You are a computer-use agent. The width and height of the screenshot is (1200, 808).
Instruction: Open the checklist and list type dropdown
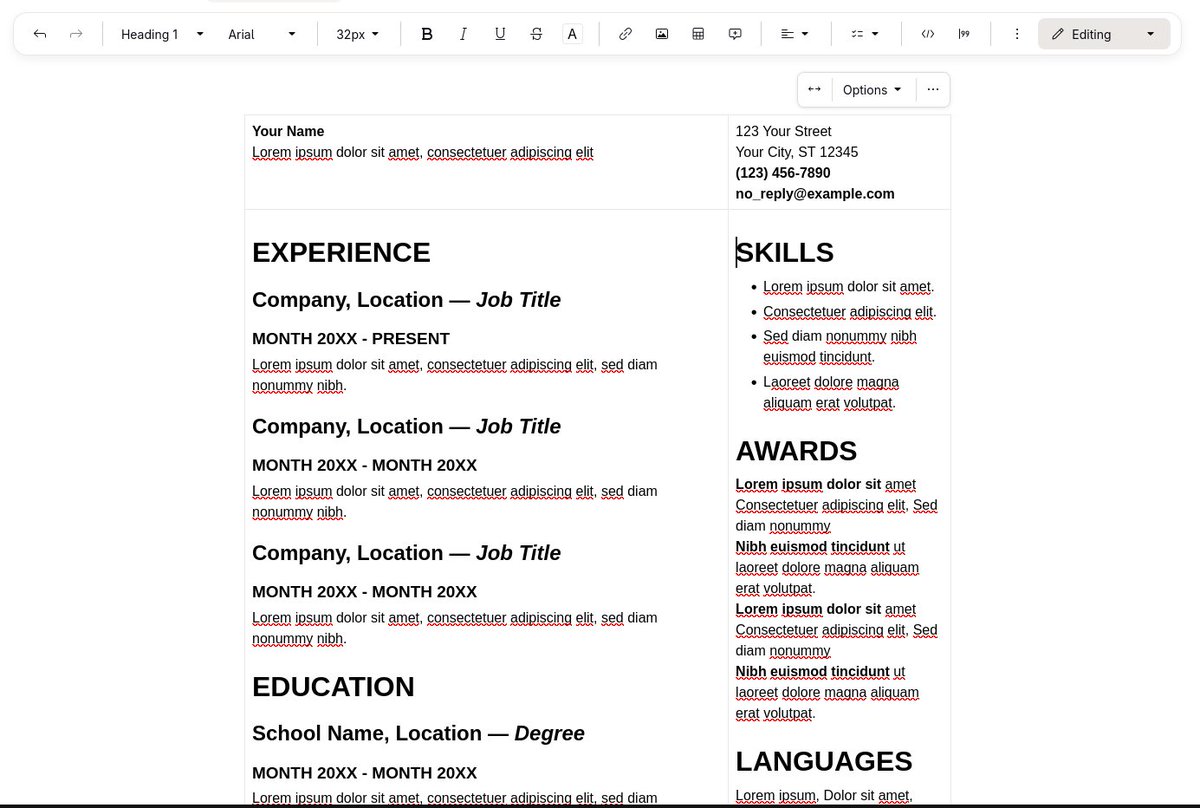[865, 34]
